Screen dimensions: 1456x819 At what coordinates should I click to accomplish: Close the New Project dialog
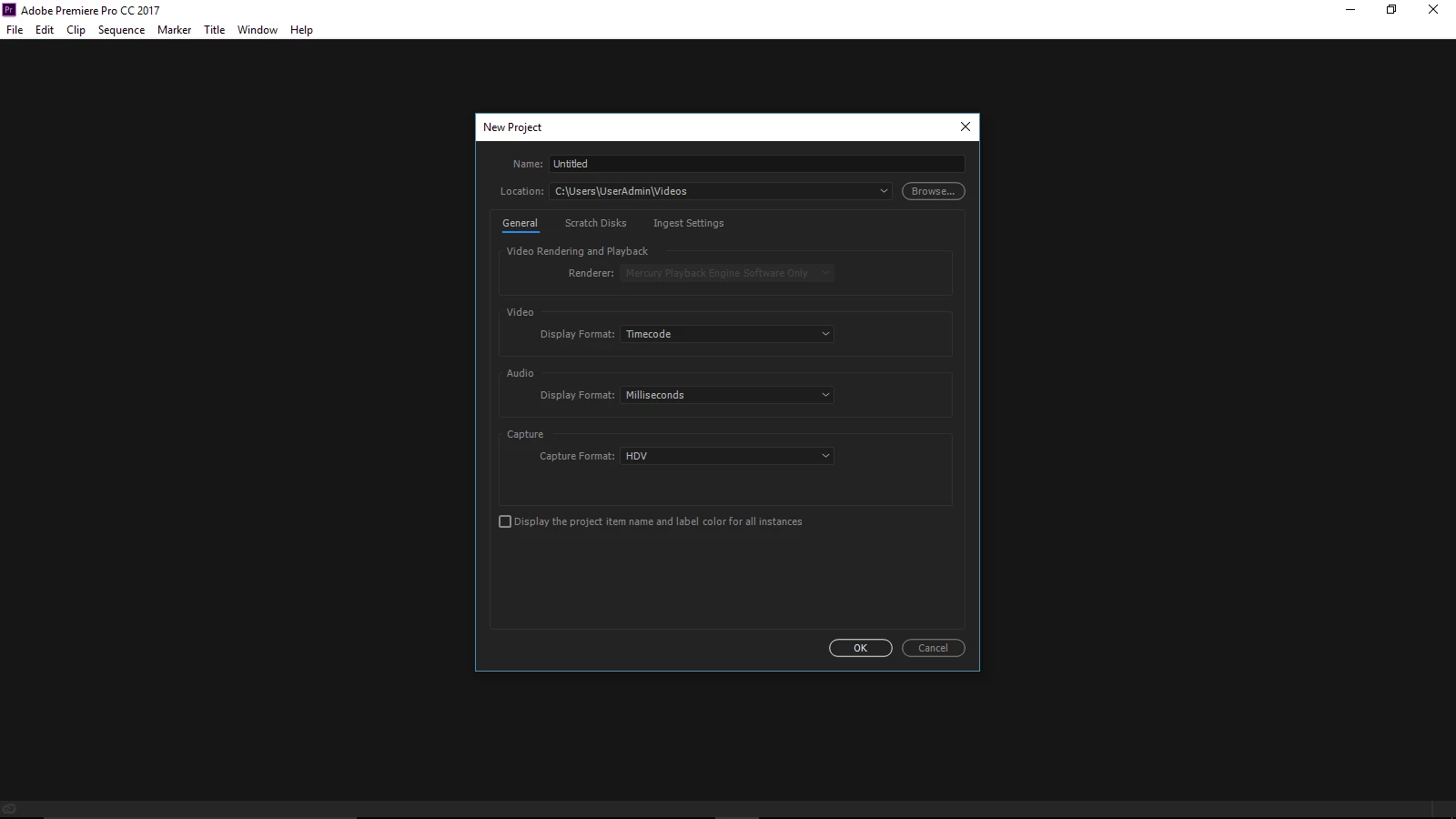966,126
